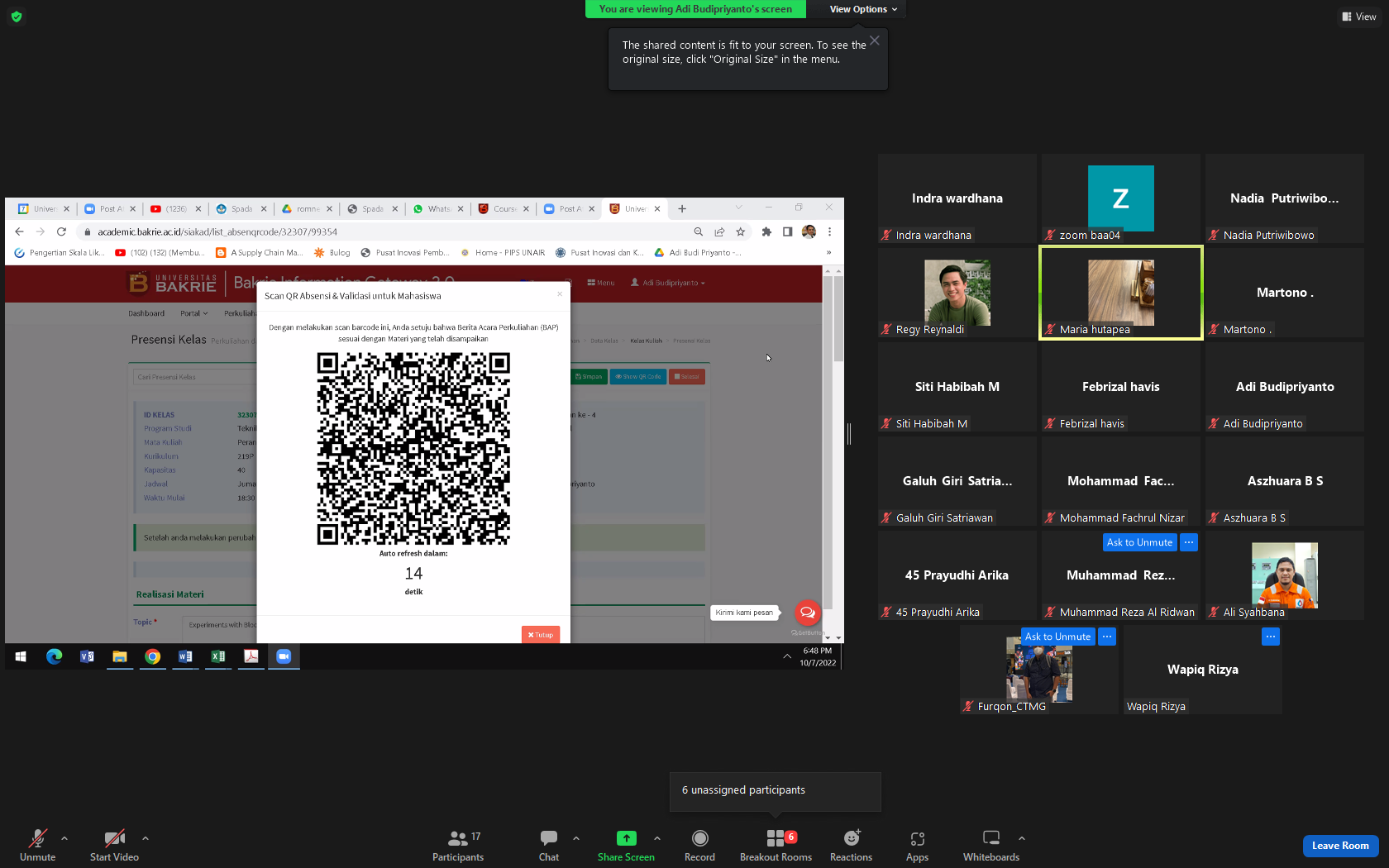Ask Muhammad Reza Al Ridwan to unmute

coord(1139,542)
